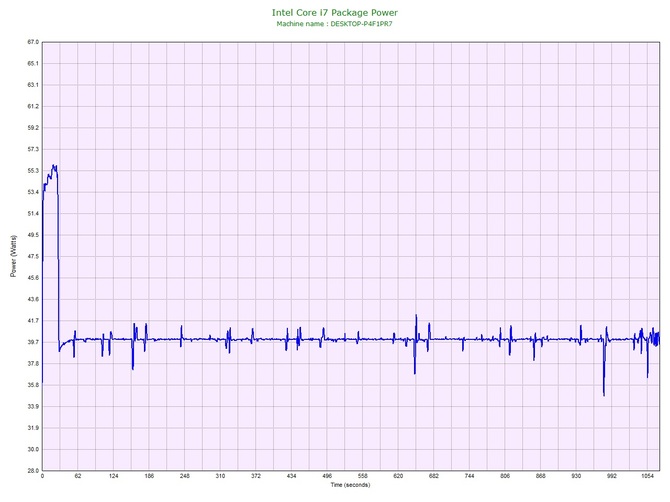Click y-axis value 41.7
The width and height of the screenshot is (670, 502).
pyautogui.click(x=33, y=321)
